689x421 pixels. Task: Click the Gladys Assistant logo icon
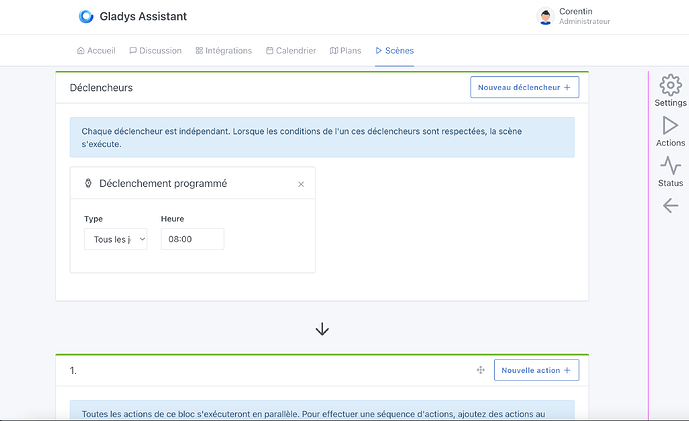pyautogui.click(x=86, y=16)
